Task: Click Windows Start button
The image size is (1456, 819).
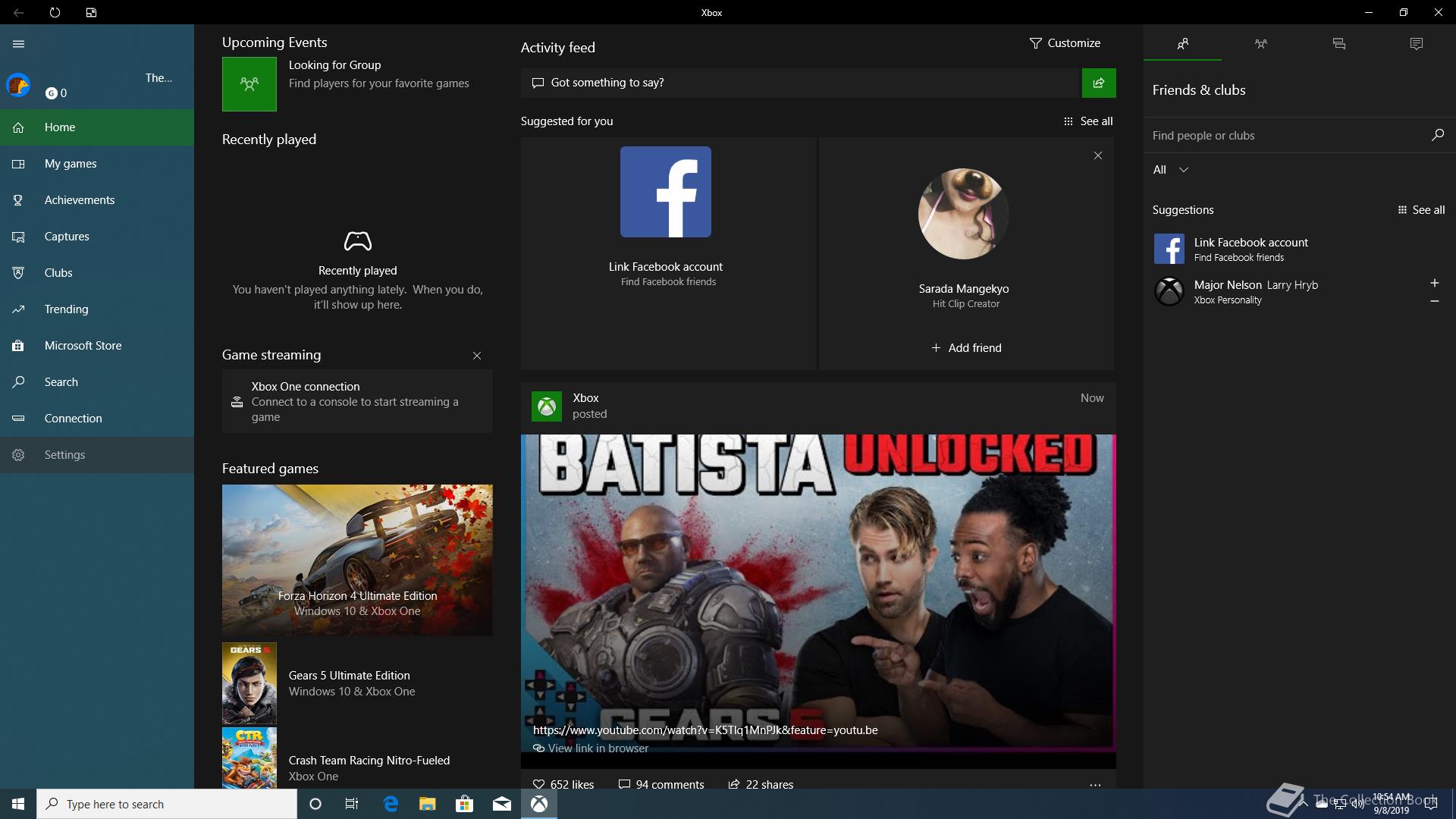Action: (18, 804)
